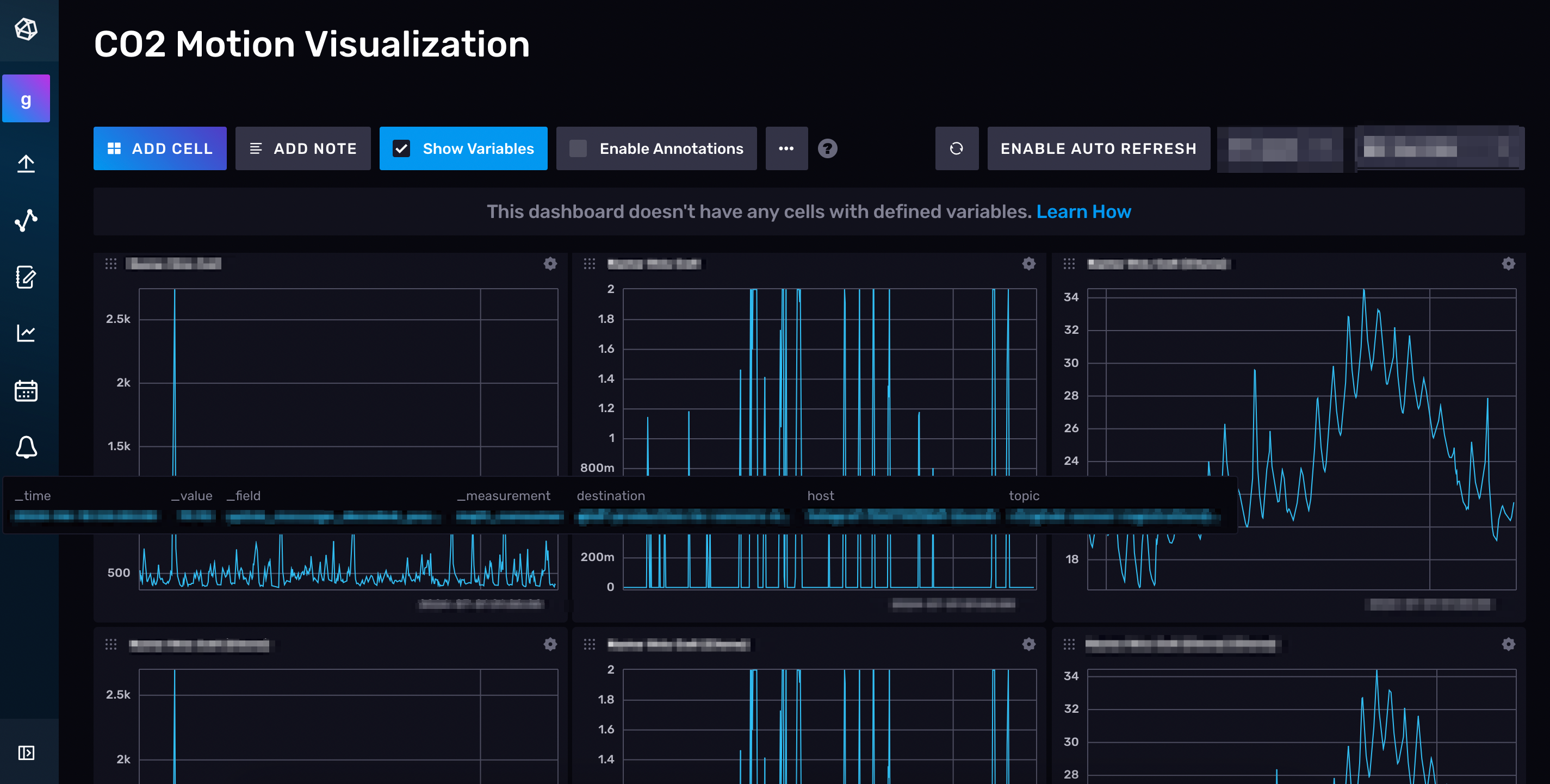Viewport: 1550px width, 784px height.
Task: Collapse the sidebar with the bottom toggle icon
Action: coord(27,752)
